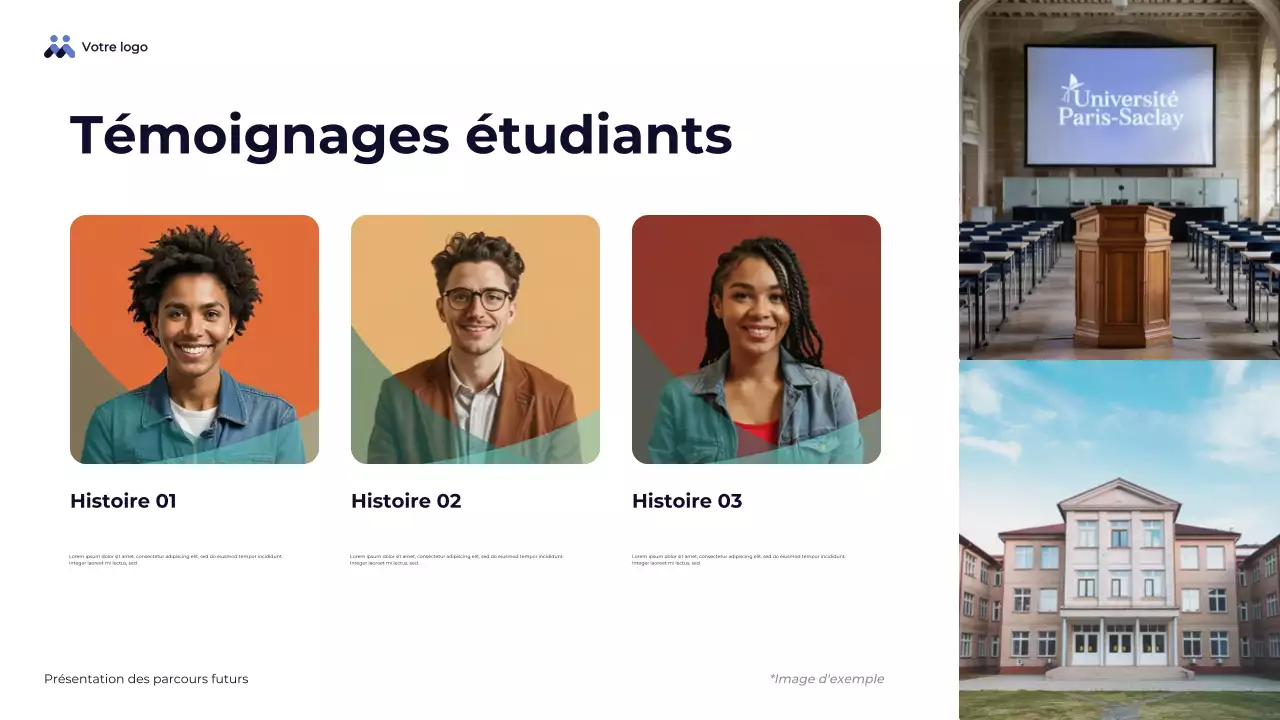1280x720 pixels.
Task: Select the "Histoire 02" heading
Action: click(x=406, y=501)
